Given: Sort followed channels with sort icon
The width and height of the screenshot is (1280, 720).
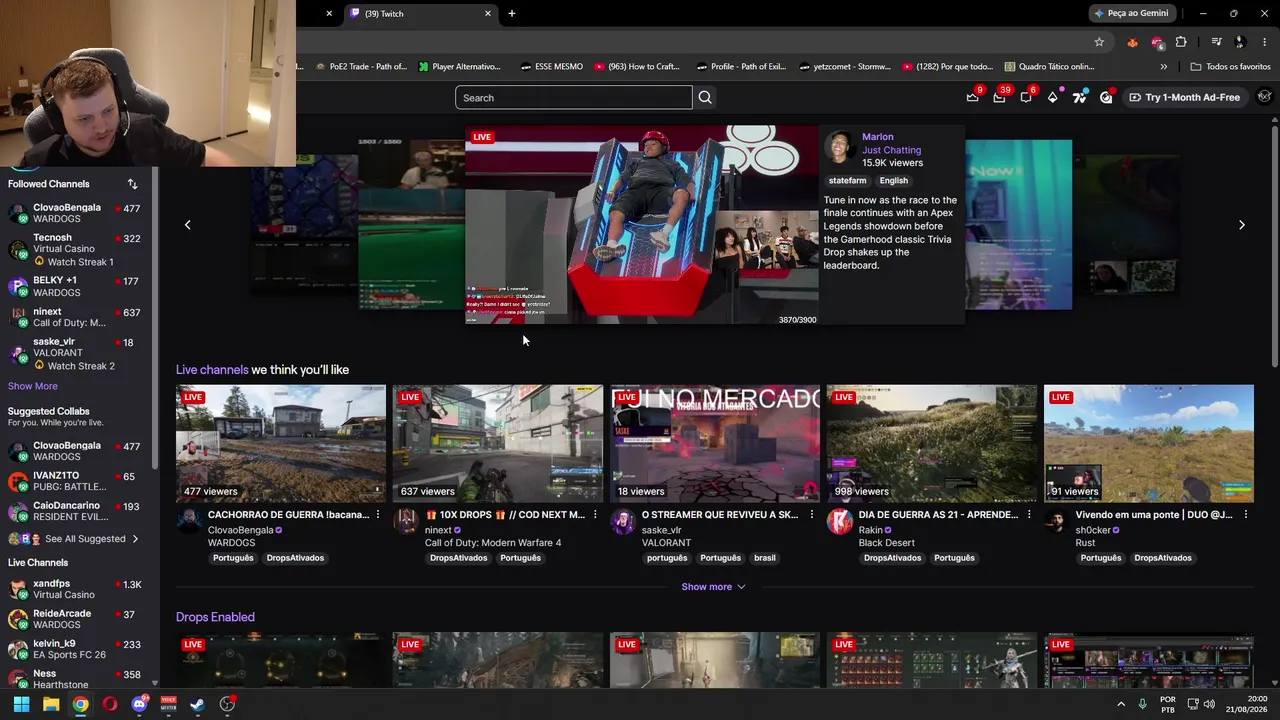Looking at the screenshot, I should [132, 184].
